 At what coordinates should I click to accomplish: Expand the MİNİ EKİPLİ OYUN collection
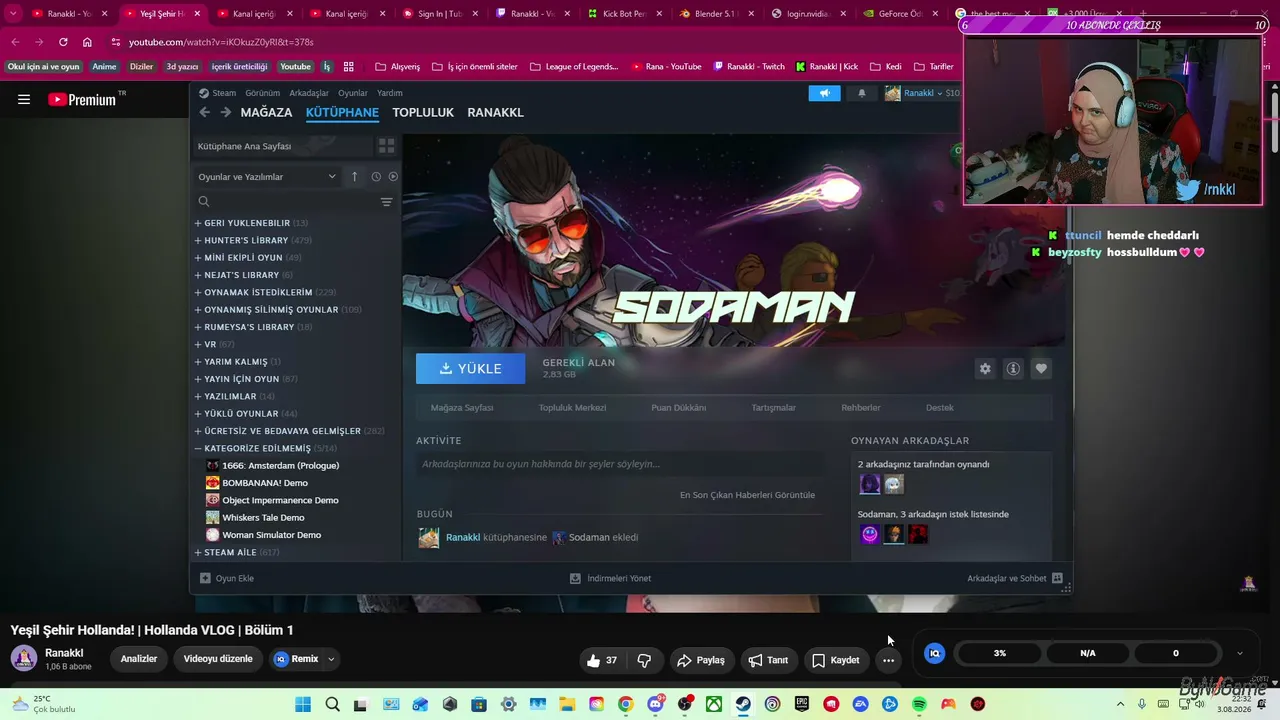click(198, 258)
